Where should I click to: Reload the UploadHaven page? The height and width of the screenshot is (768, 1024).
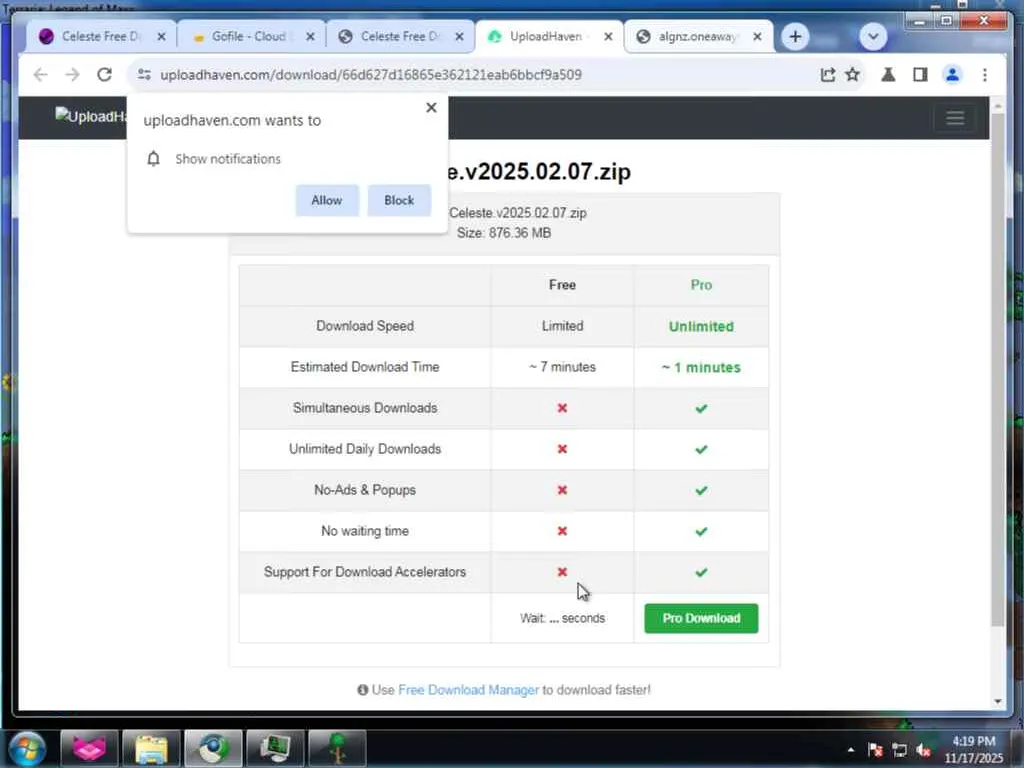(104, 74)
